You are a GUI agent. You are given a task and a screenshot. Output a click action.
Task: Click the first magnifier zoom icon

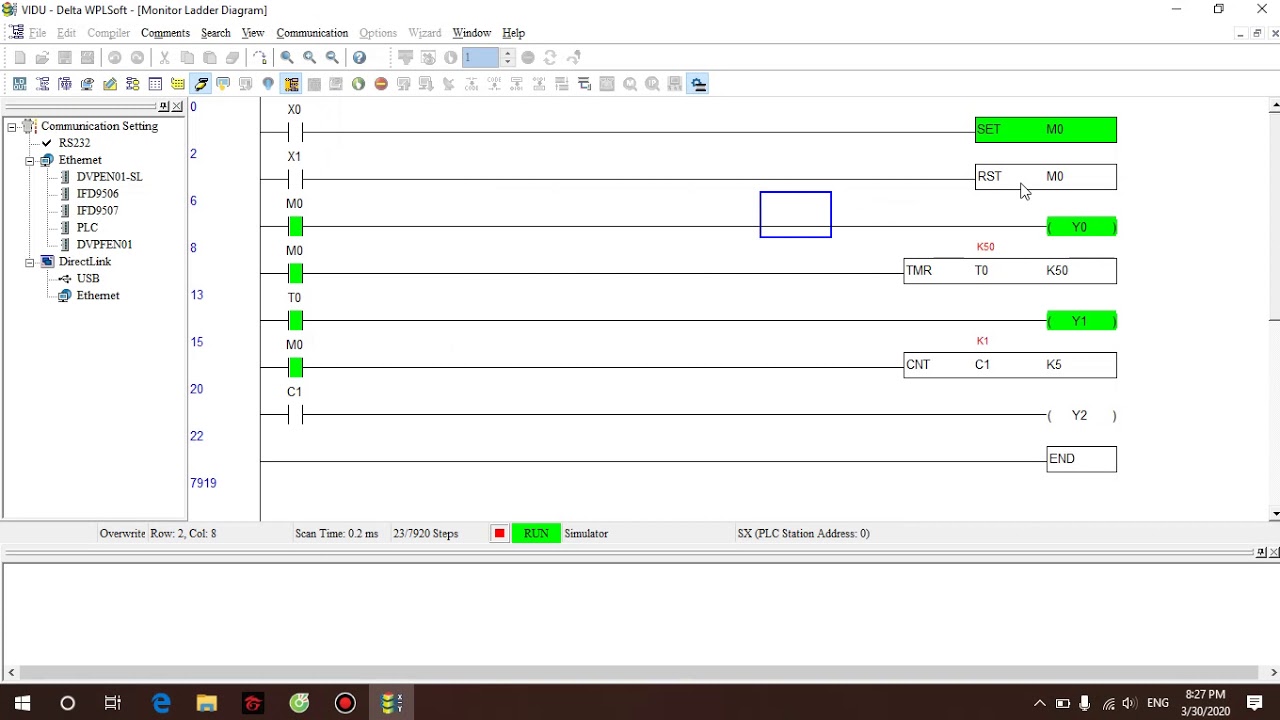click(287, 57)
